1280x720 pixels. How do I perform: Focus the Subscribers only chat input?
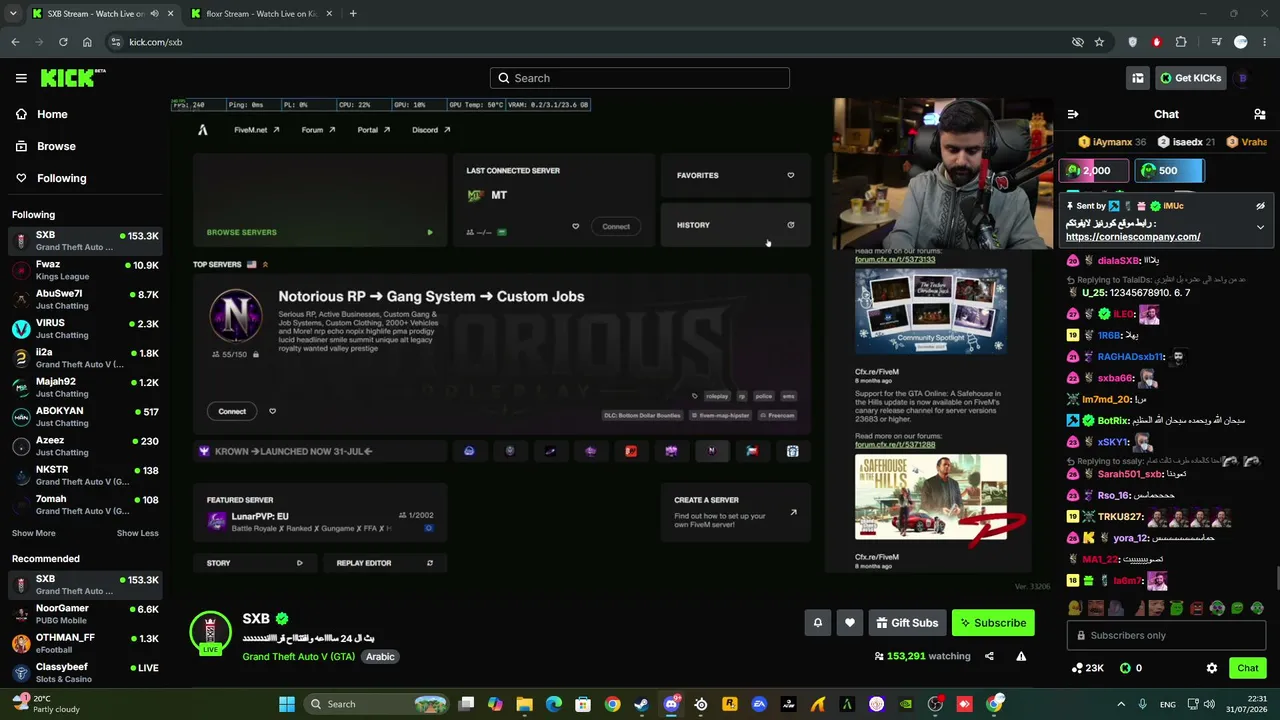point(1166,635)
